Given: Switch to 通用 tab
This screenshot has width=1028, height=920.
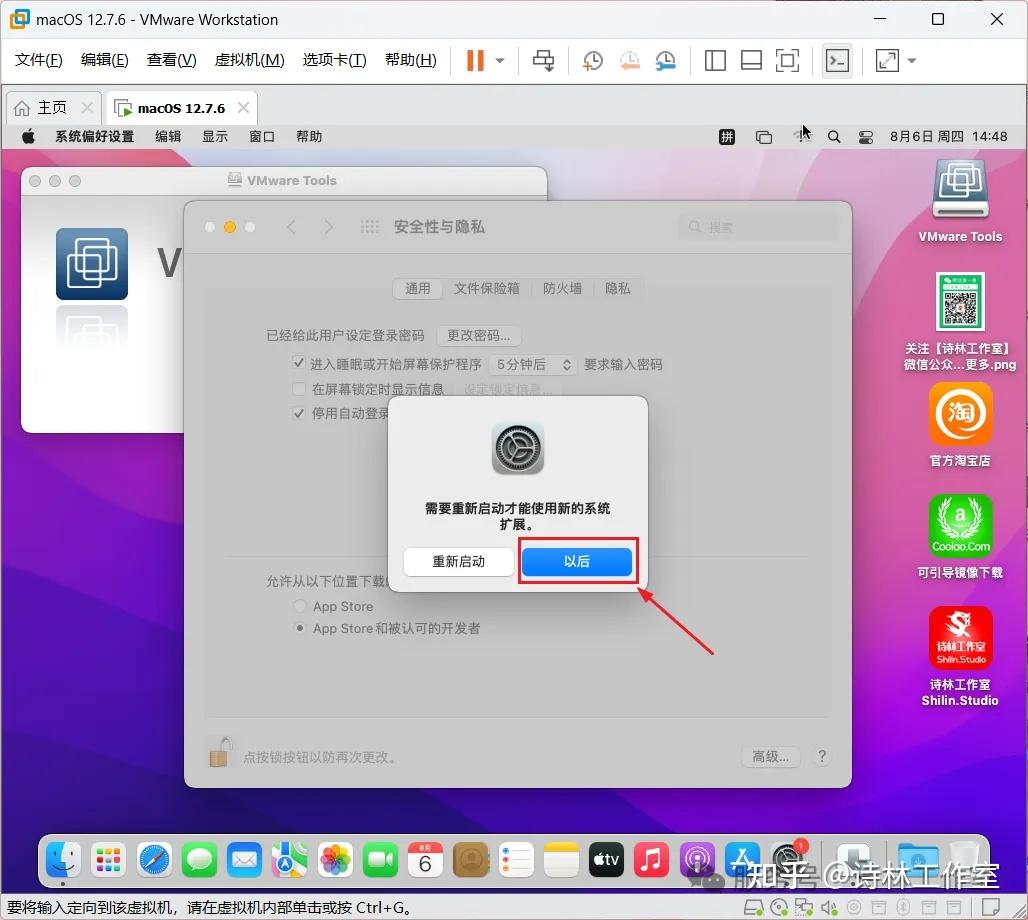Looking at the screenshot, I should (x=418, y=289).
